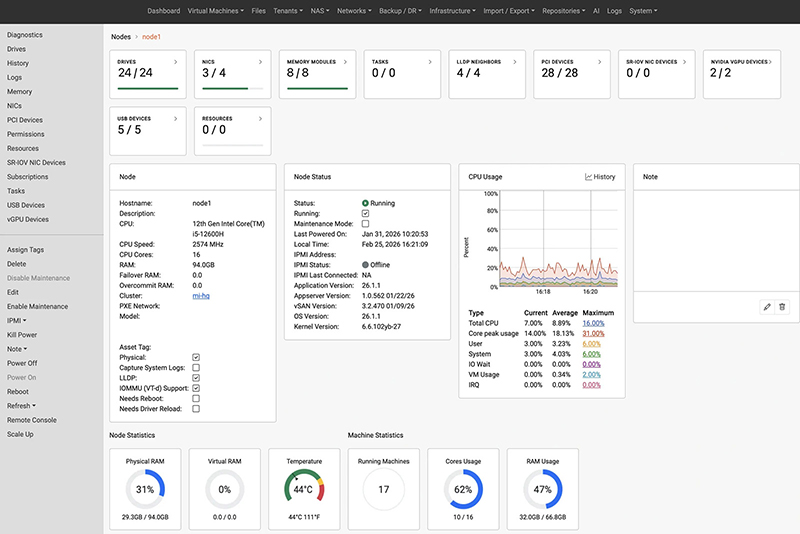
Task: Click the PCI Devices card arrow icon
Action: pyautogui.click(x=599, y=62)
